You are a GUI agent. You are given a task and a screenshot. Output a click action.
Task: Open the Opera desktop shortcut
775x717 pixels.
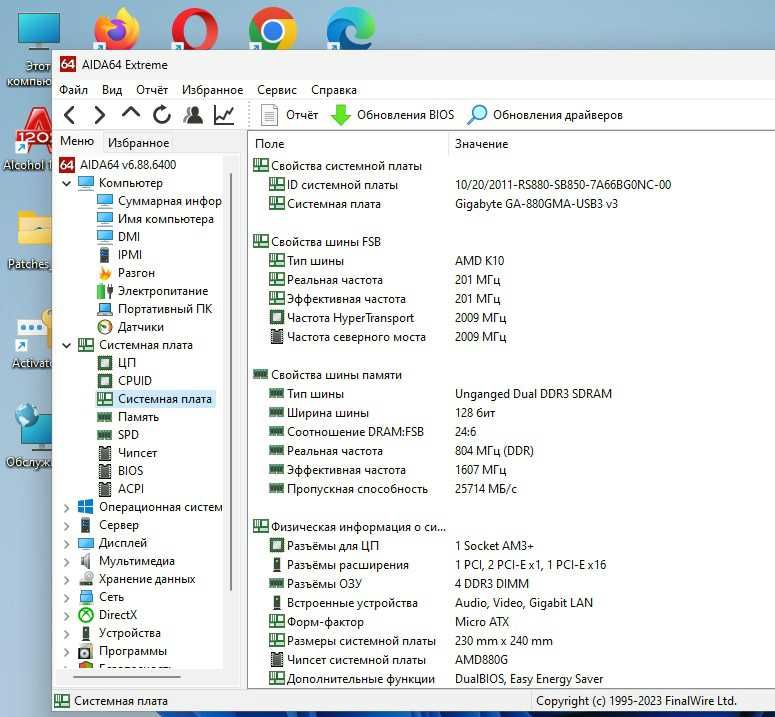[x=195, y=28]
